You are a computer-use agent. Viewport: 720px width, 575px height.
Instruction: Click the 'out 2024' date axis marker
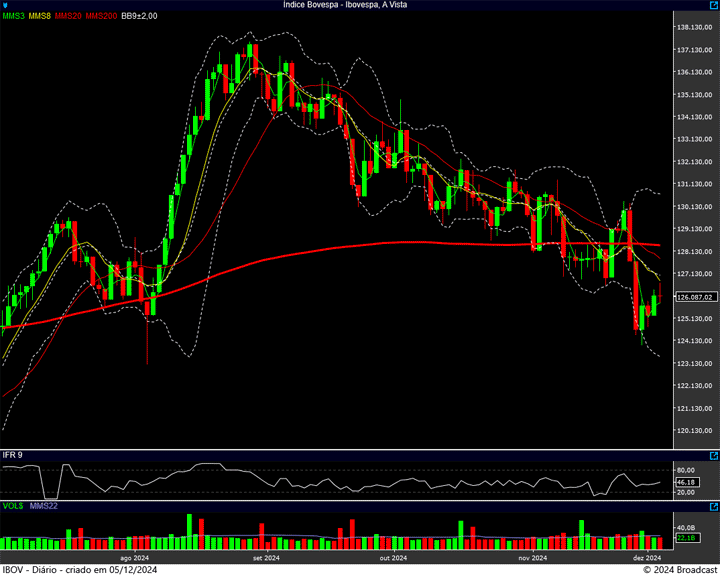(x=393, y=558)
